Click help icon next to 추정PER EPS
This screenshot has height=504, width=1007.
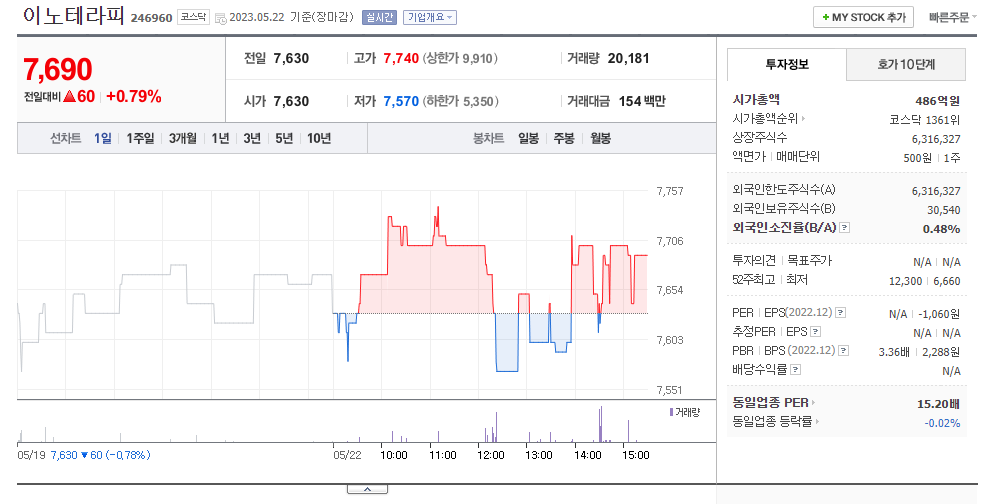point(816,332)
